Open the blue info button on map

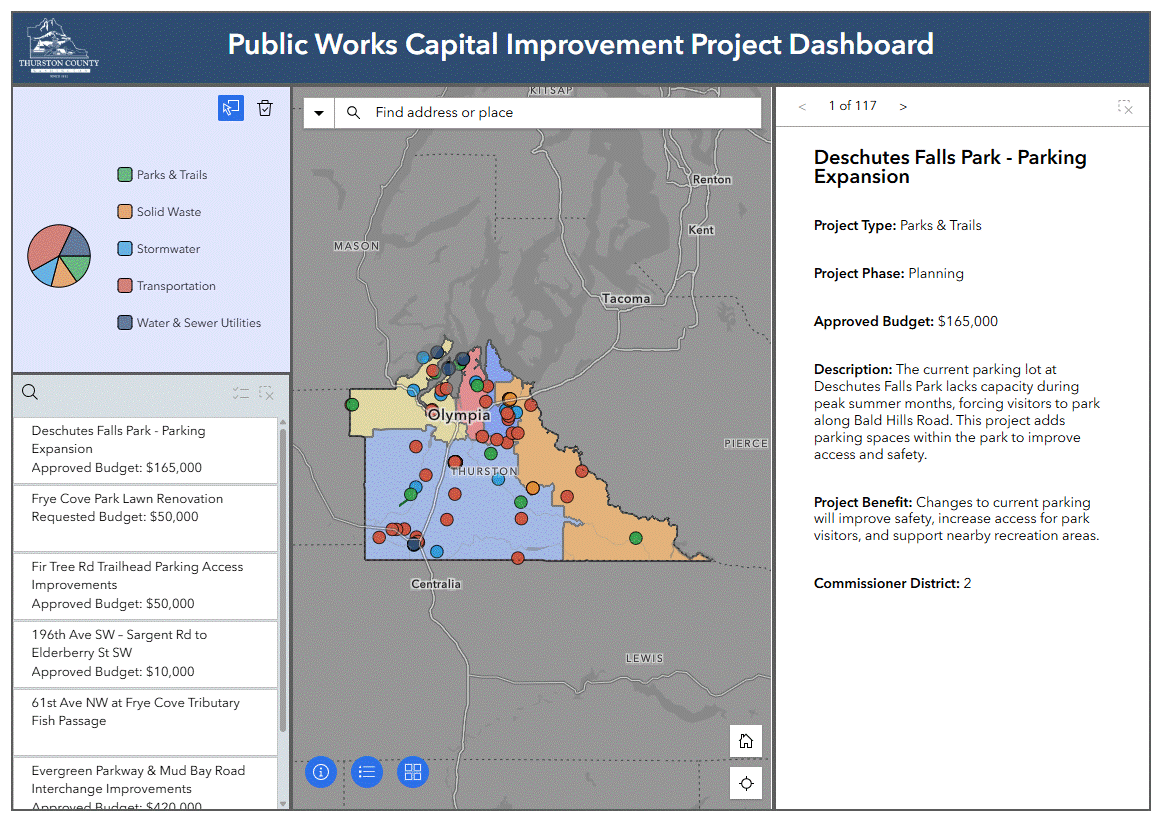click(321, 771)
